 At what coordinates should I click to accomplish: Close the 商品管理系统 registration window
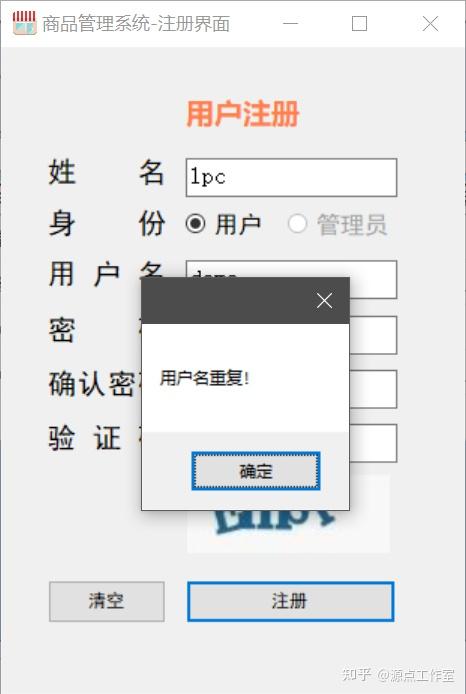click(x=430, y=23)
